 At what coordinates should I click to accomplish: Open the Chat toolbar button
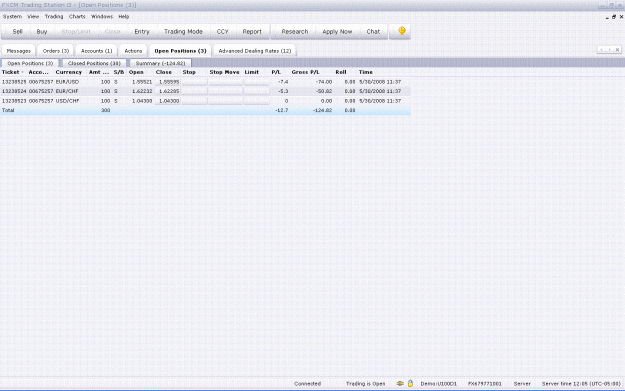pos(373,31)
